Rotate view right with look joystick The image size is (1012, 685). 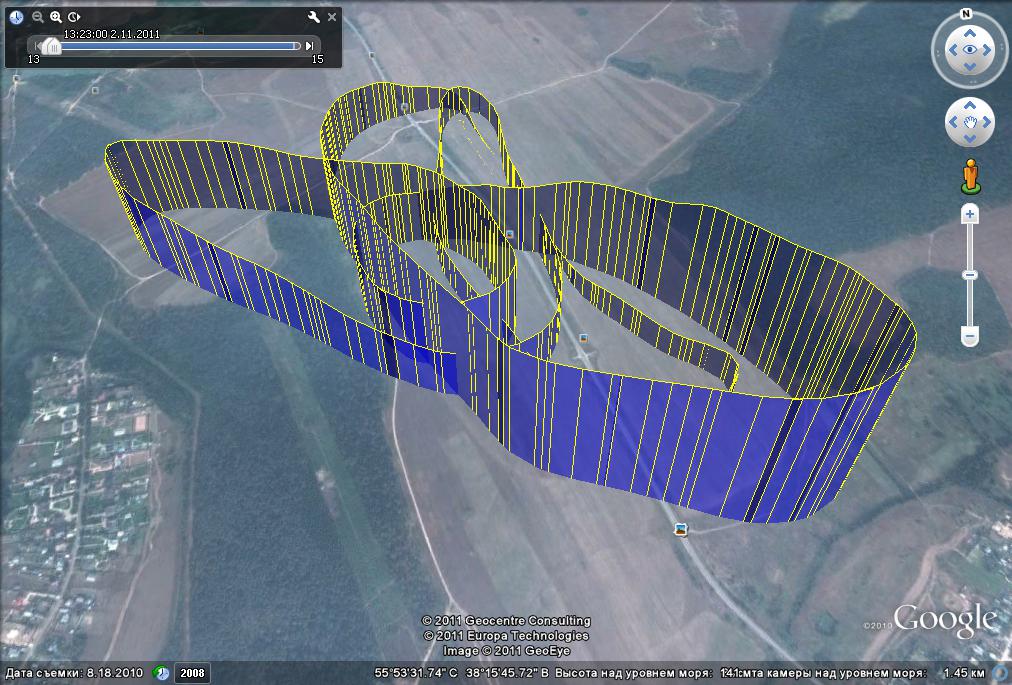[988, 50]
